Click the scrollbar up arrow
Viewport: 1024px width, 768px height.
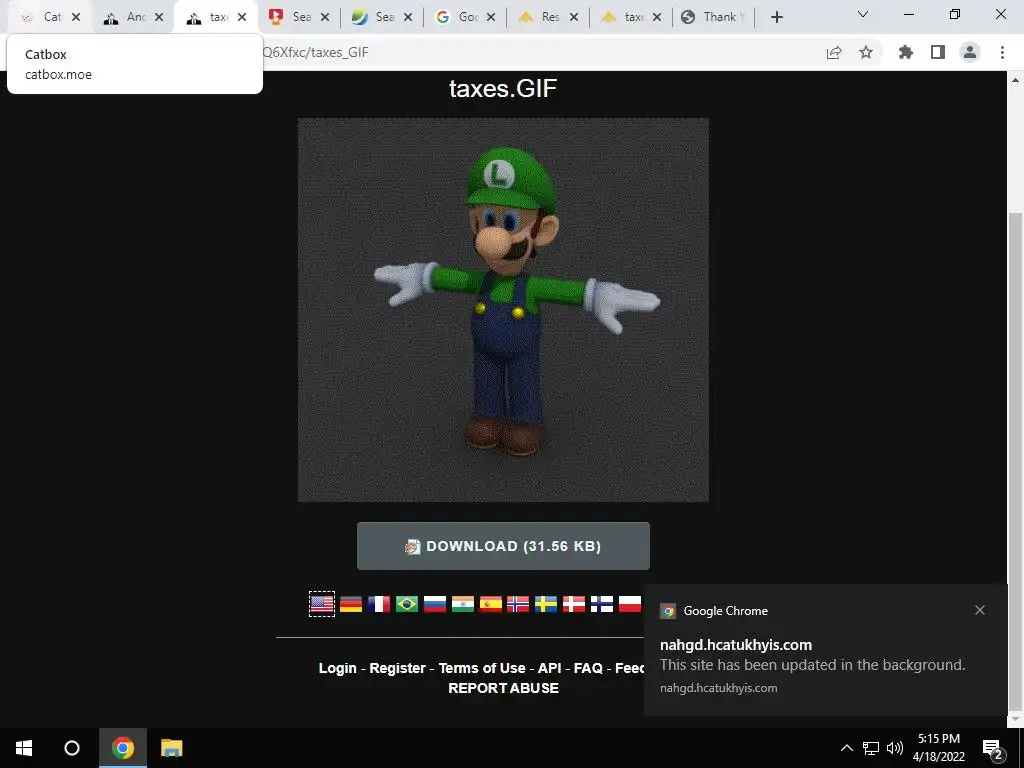coord(1015,80)
